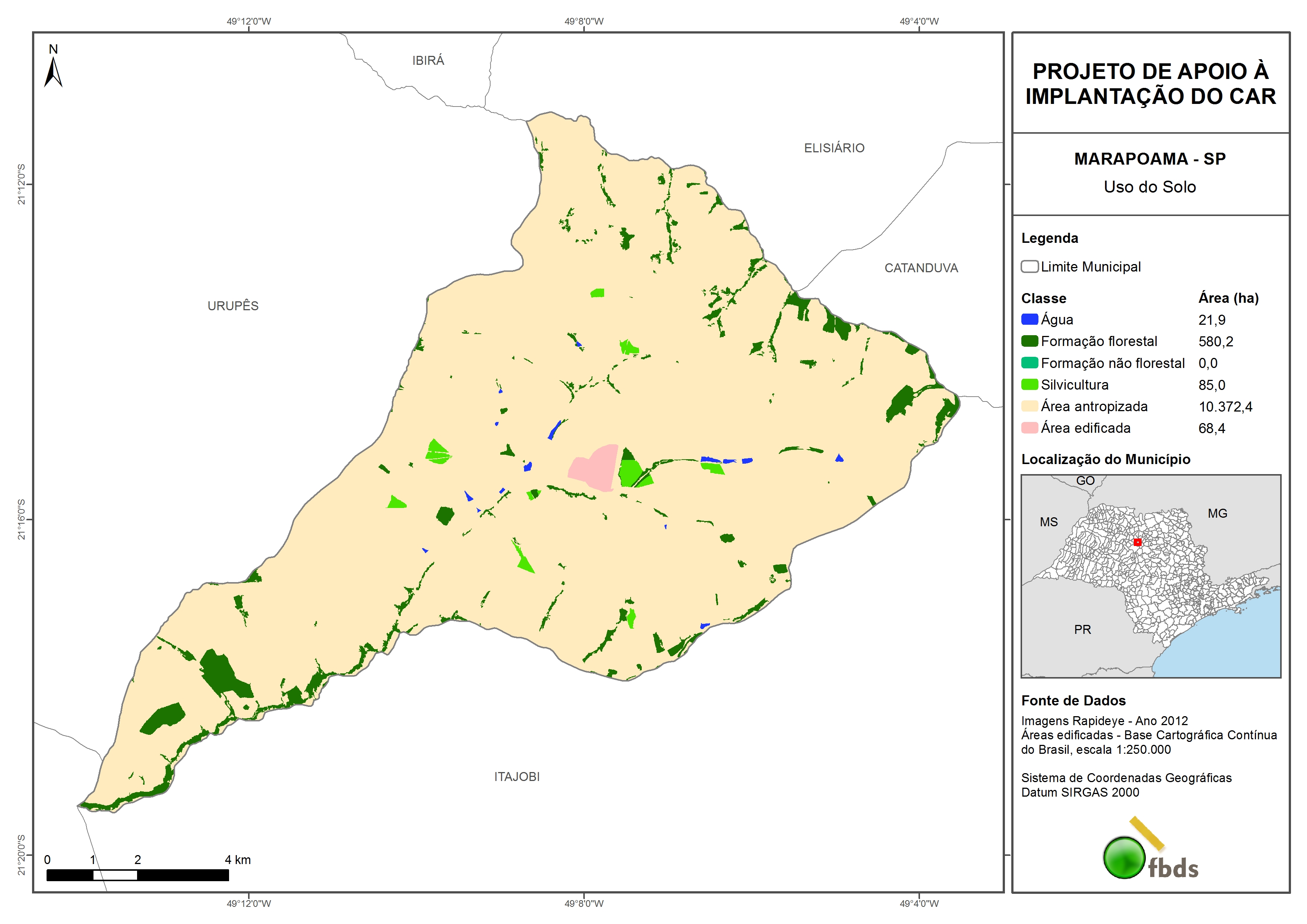
Task: Click the Silvicultura light green swatch
Action: 1029,384
